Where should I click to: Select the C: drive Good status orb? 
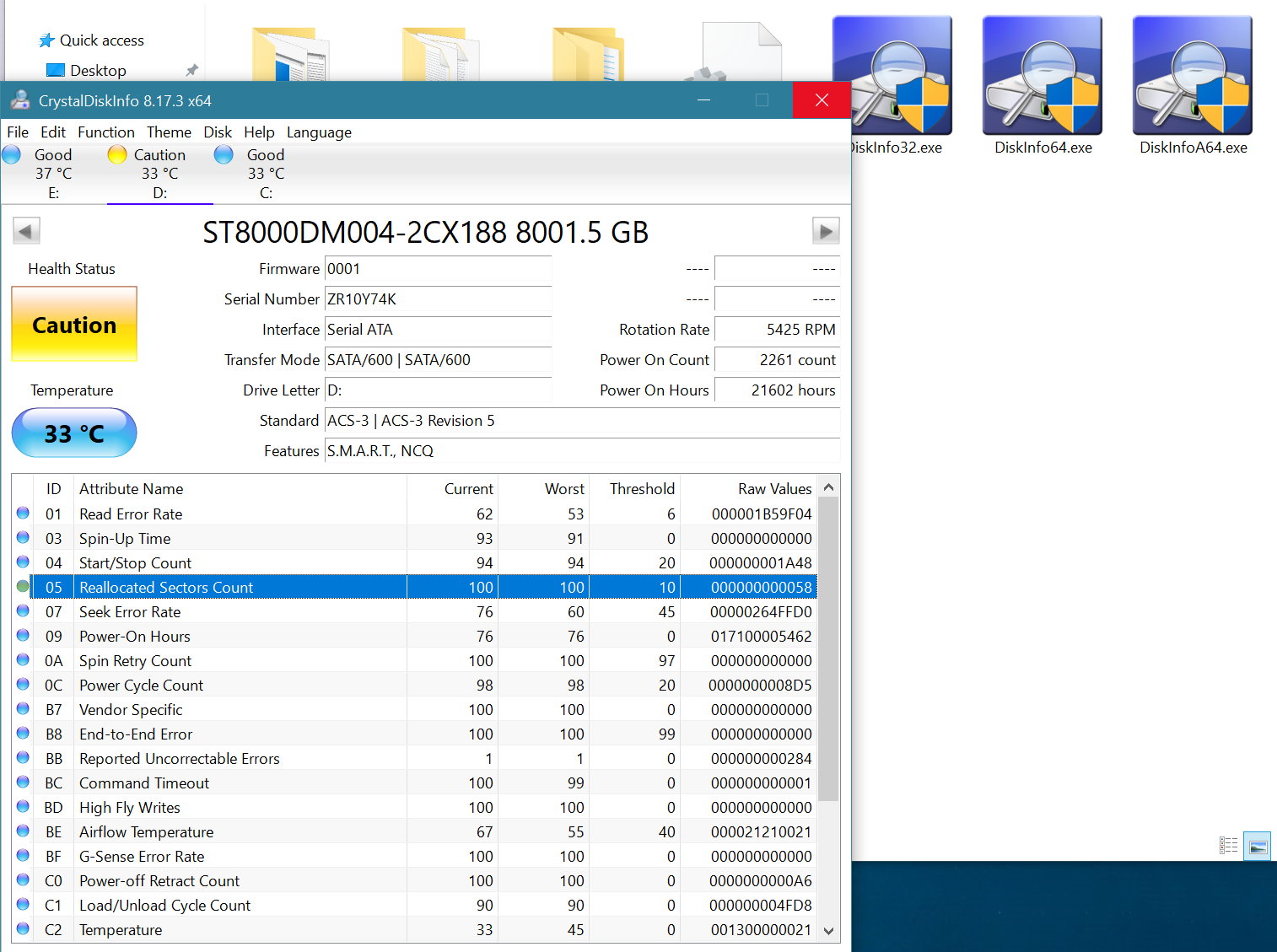click(224, 155)
